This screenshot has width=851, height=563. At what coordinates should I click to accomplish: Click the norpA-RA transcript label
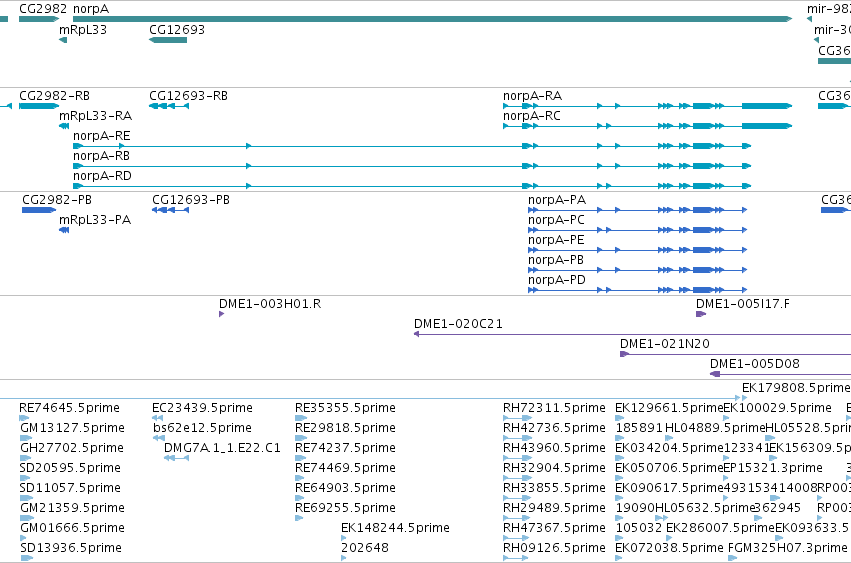pos(532,96)
